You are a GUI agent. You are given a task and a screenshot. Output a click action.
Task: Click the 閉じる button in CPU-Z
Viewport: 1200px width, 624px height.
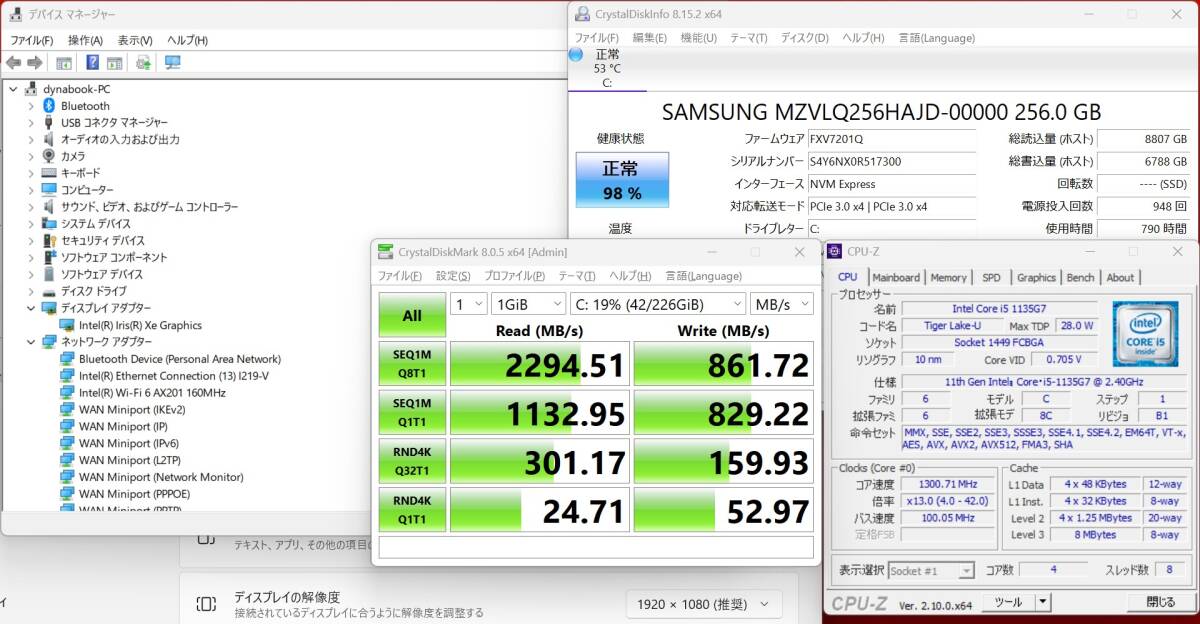point(1161,602)
